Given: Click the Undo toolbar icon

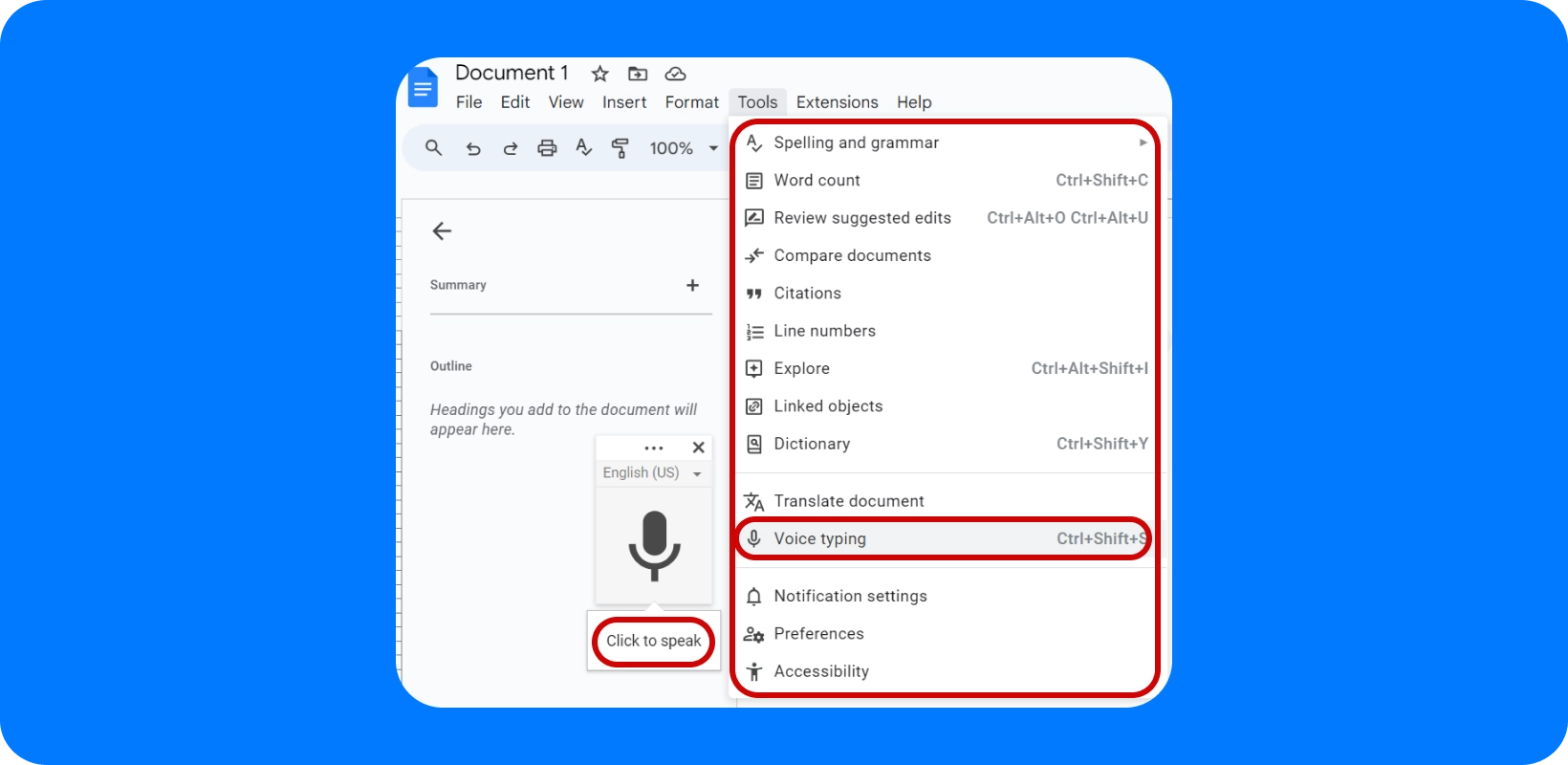Looking at the screenshot, I should [x=472, y=148].
